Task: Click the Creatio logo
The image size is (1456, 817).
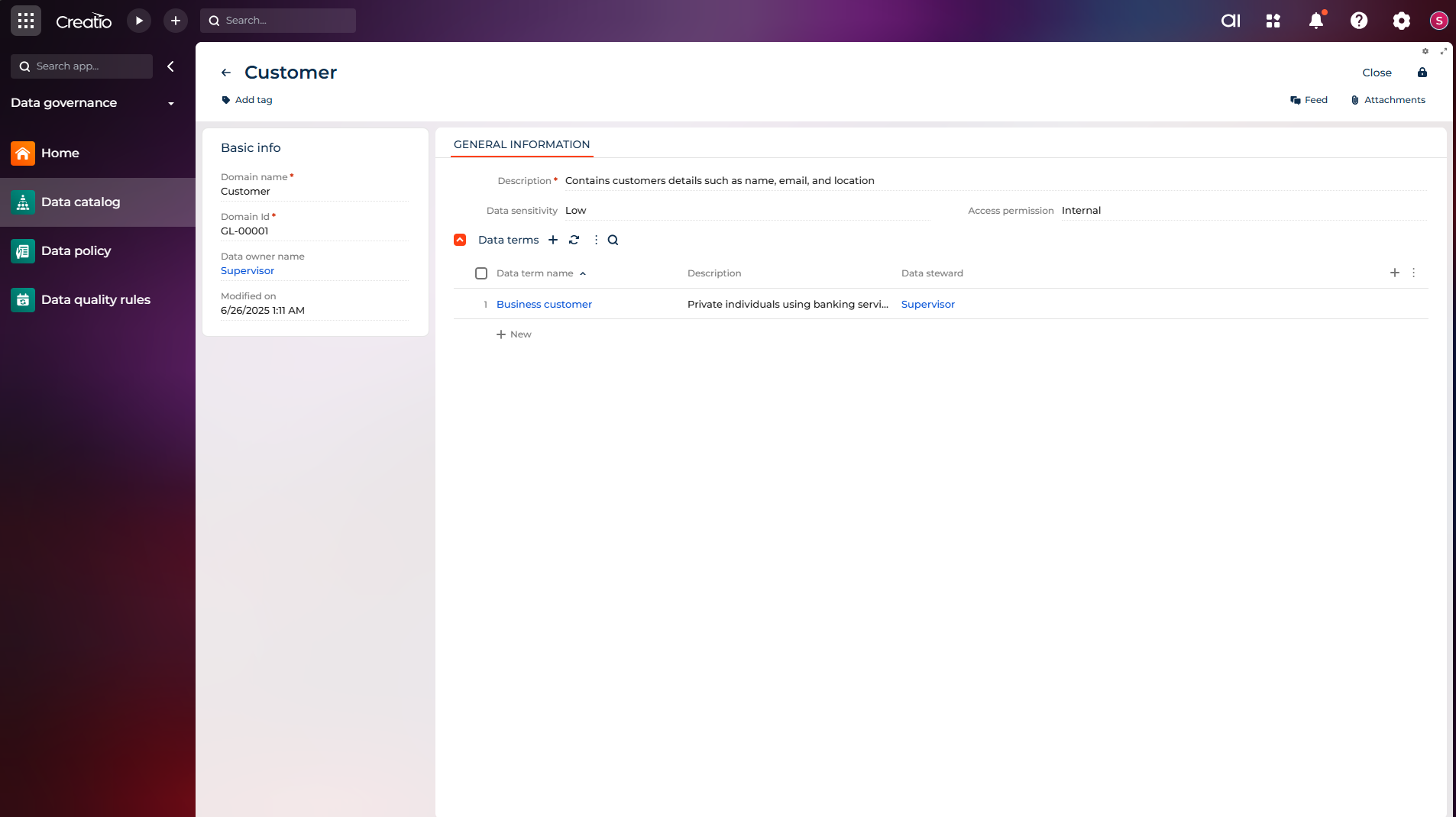Action: tap(83, 21)
